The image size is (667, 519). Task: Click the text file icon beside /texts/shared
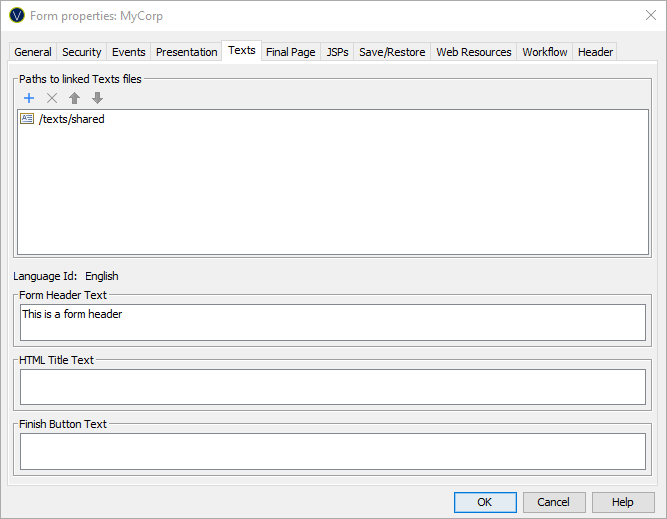click(x=27, y=119)
